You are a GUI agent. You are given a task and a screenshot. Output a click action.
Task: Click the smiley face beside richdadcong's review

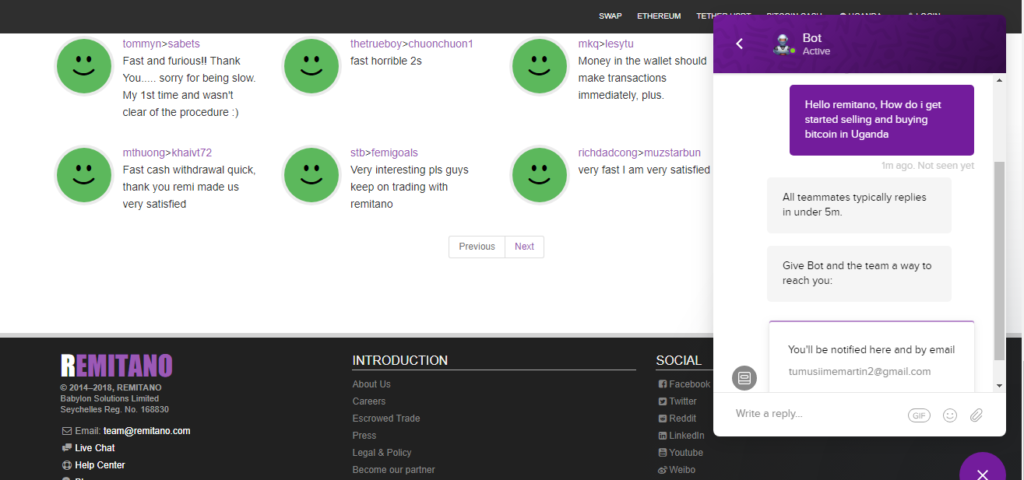pos(539,175)
